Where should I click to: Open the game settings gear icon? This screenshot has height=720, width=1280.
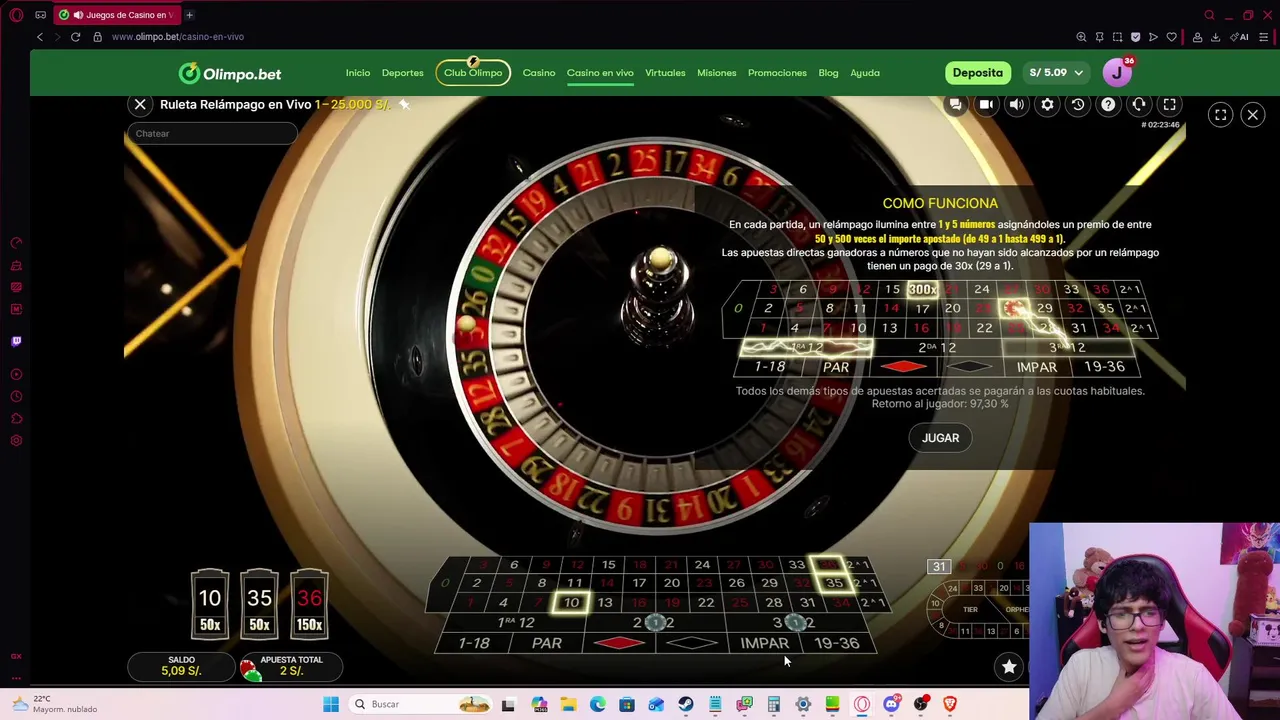pos(1047,104)
